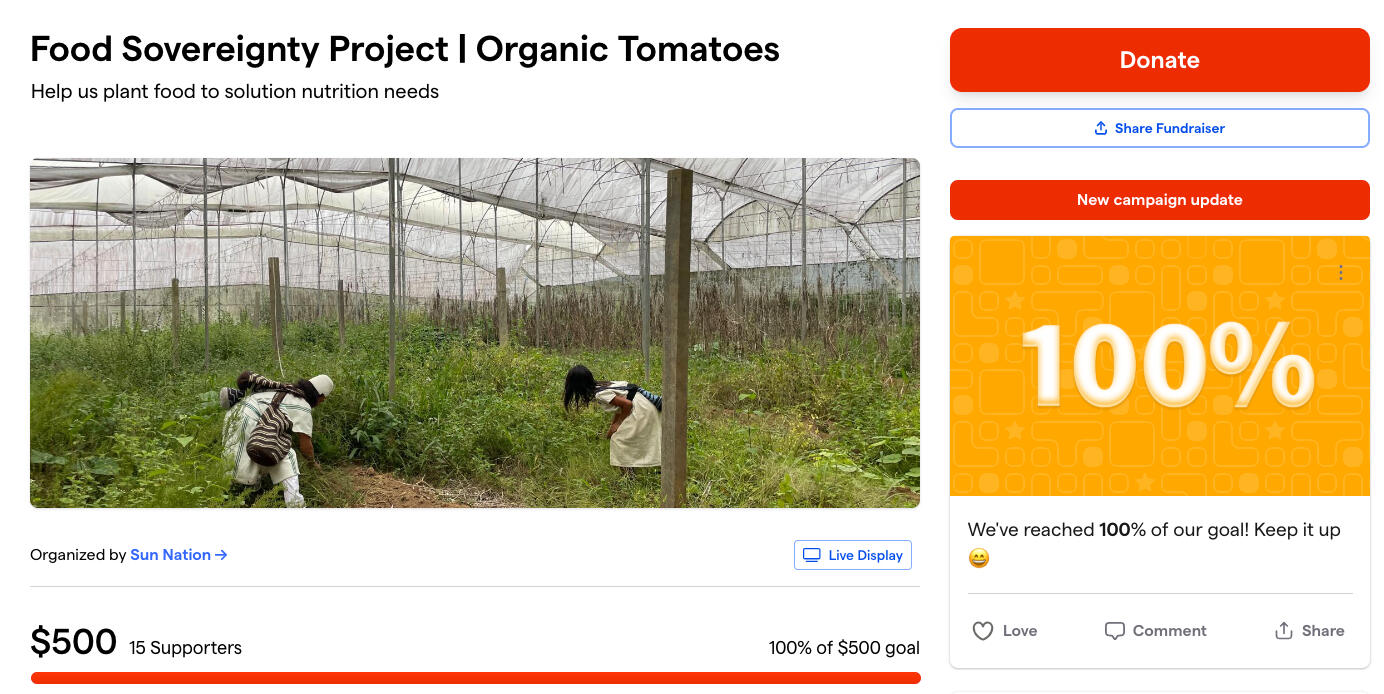Click the orange 100% milestone image
This screenshot has width=1384, height=694.
(1159, 366)
